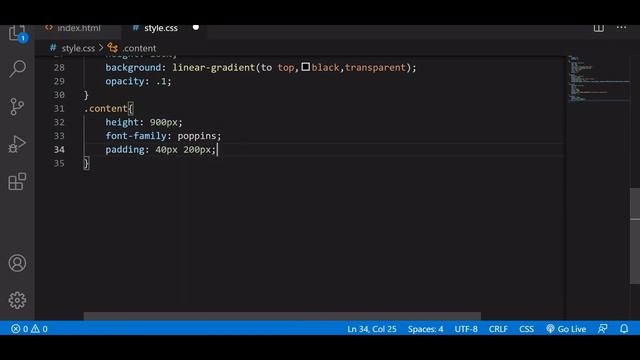Click the horizontal scrollbar thumb
The height and width of the screenshot is (360, 640).
[x=282, y=316]
